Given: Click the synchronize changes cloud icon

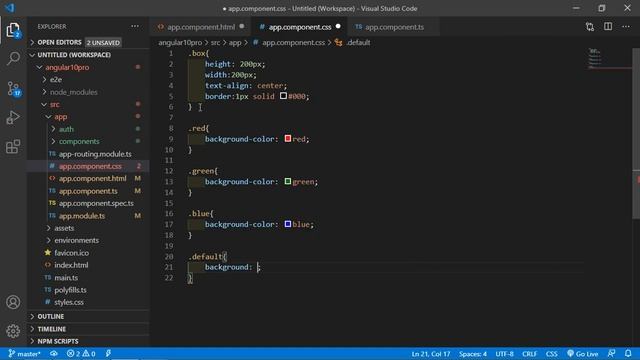Looking at the screenshot, I should pos(54,354).
